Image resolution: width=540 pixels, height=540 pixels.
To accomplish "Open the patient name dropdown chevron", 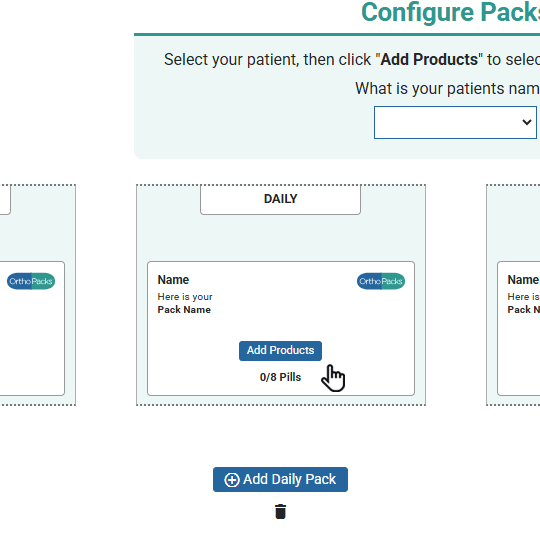I will (527, 122).
